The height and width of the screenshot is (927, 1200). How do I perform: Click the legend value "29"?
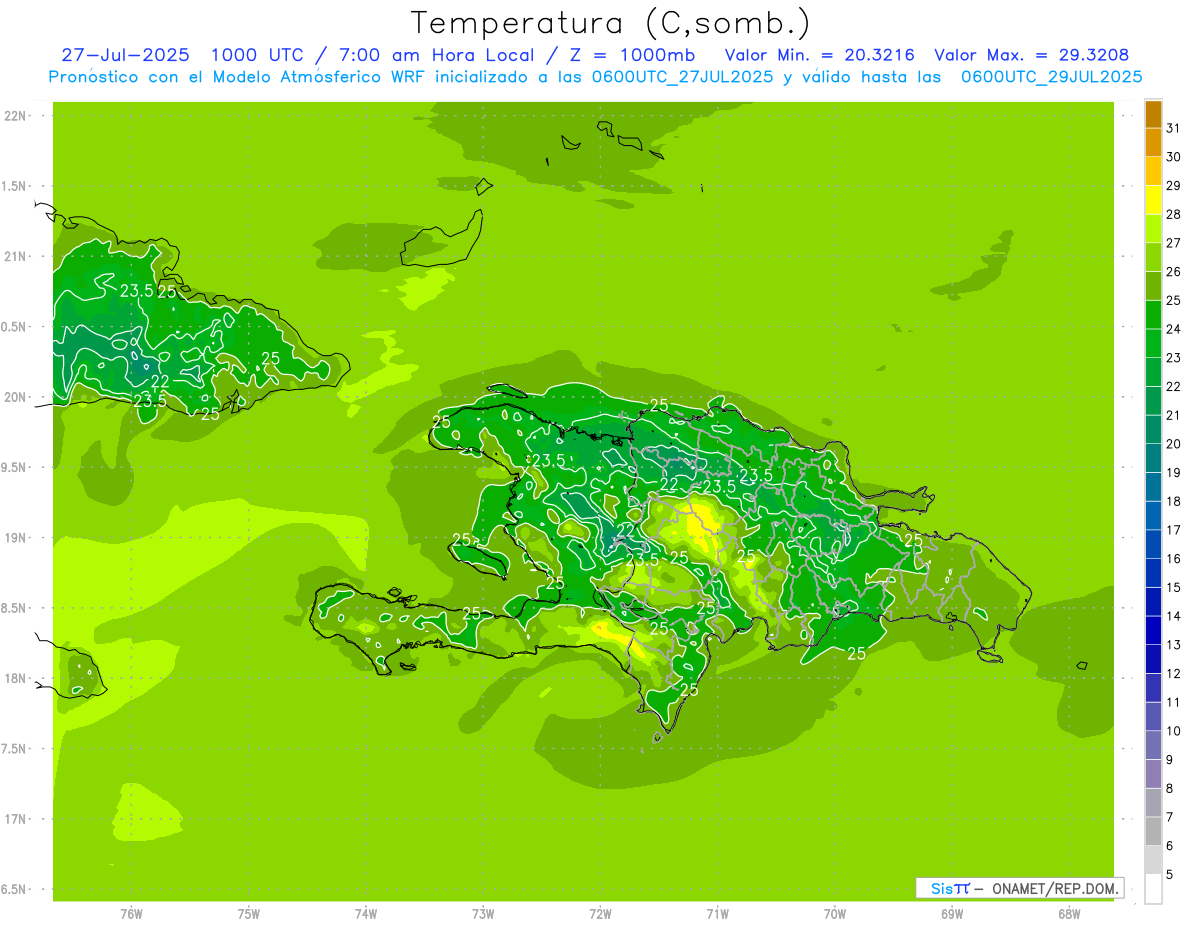[1173, 185]
